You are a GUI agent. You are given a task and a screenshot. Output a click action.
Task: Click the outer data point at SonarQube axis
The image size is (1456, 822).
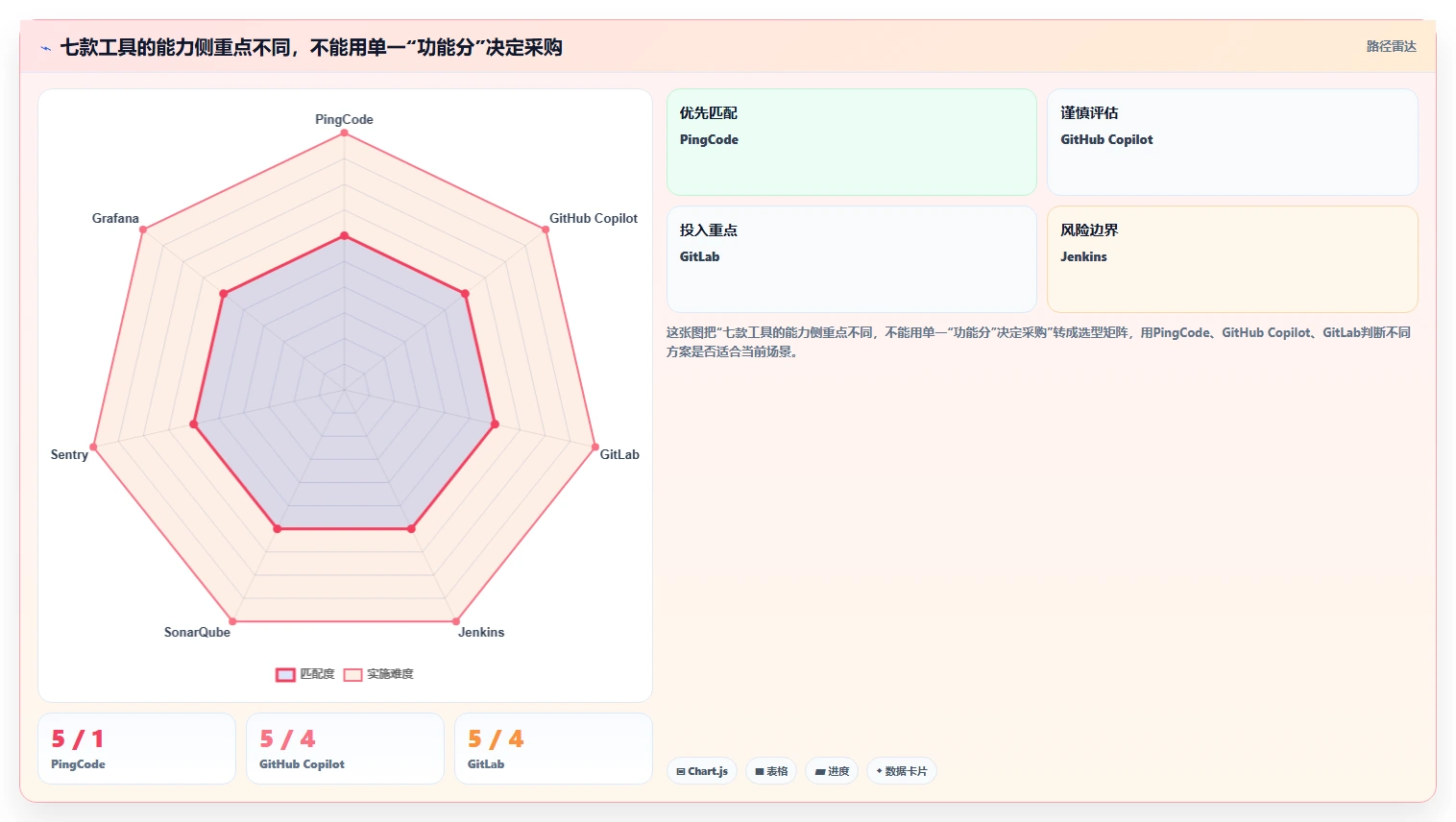point(232,621)
